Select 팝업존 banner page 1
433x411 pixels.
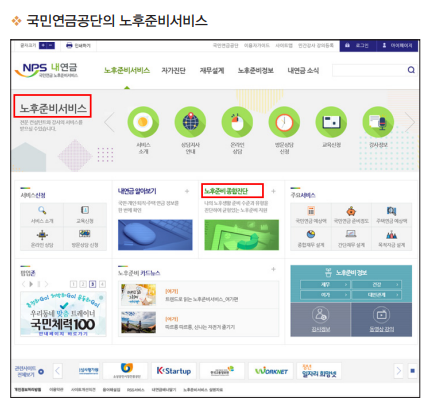pos(73,284)
